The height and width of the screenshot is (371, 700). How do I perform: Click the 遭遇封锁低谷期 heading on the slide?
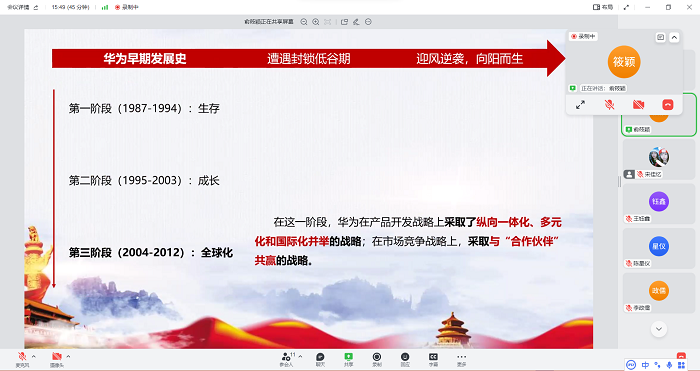[x=308, y=58]
